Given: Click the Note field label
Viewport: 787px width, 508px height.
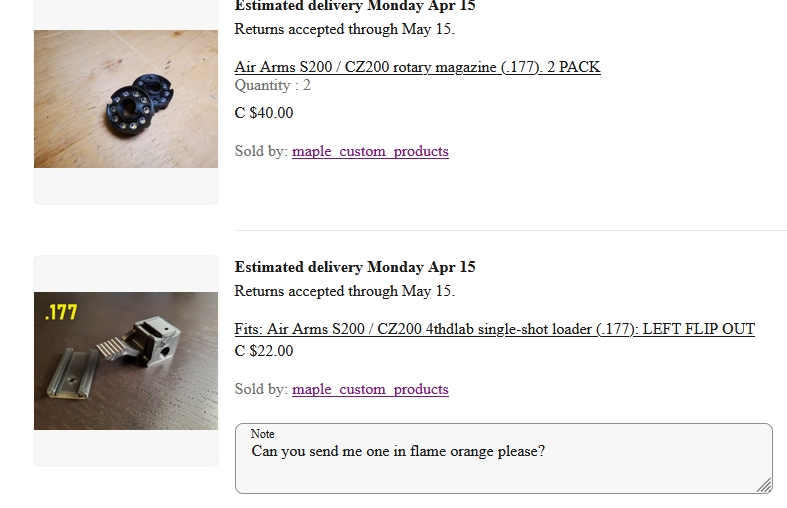Looking at the screenshot, I should (x=263, y=434).
